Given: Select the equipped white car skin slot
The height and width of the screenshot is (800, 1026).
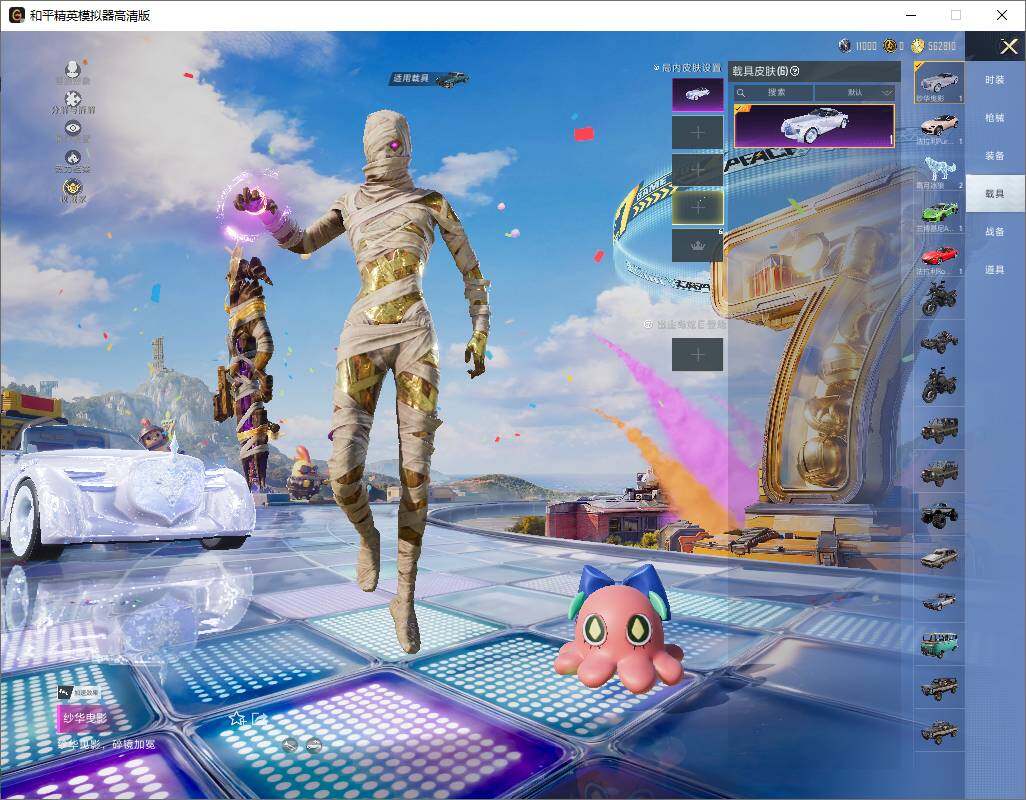Looking at the screenshot, I should coord(698,95).
